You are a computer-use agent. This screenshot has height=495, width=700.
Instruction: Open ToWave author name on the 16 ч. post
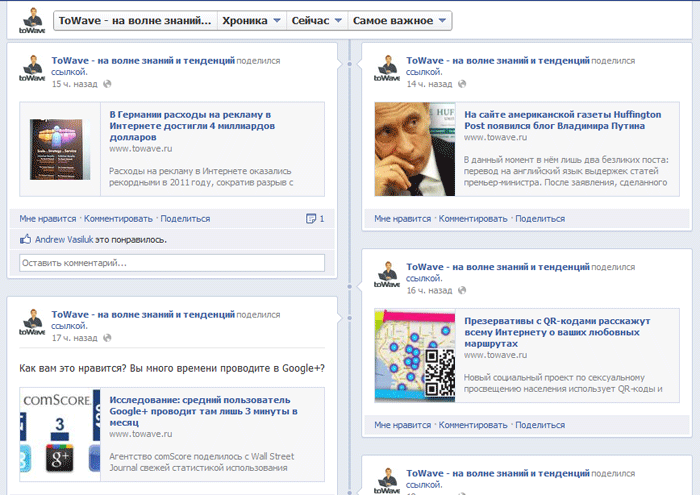498,267
